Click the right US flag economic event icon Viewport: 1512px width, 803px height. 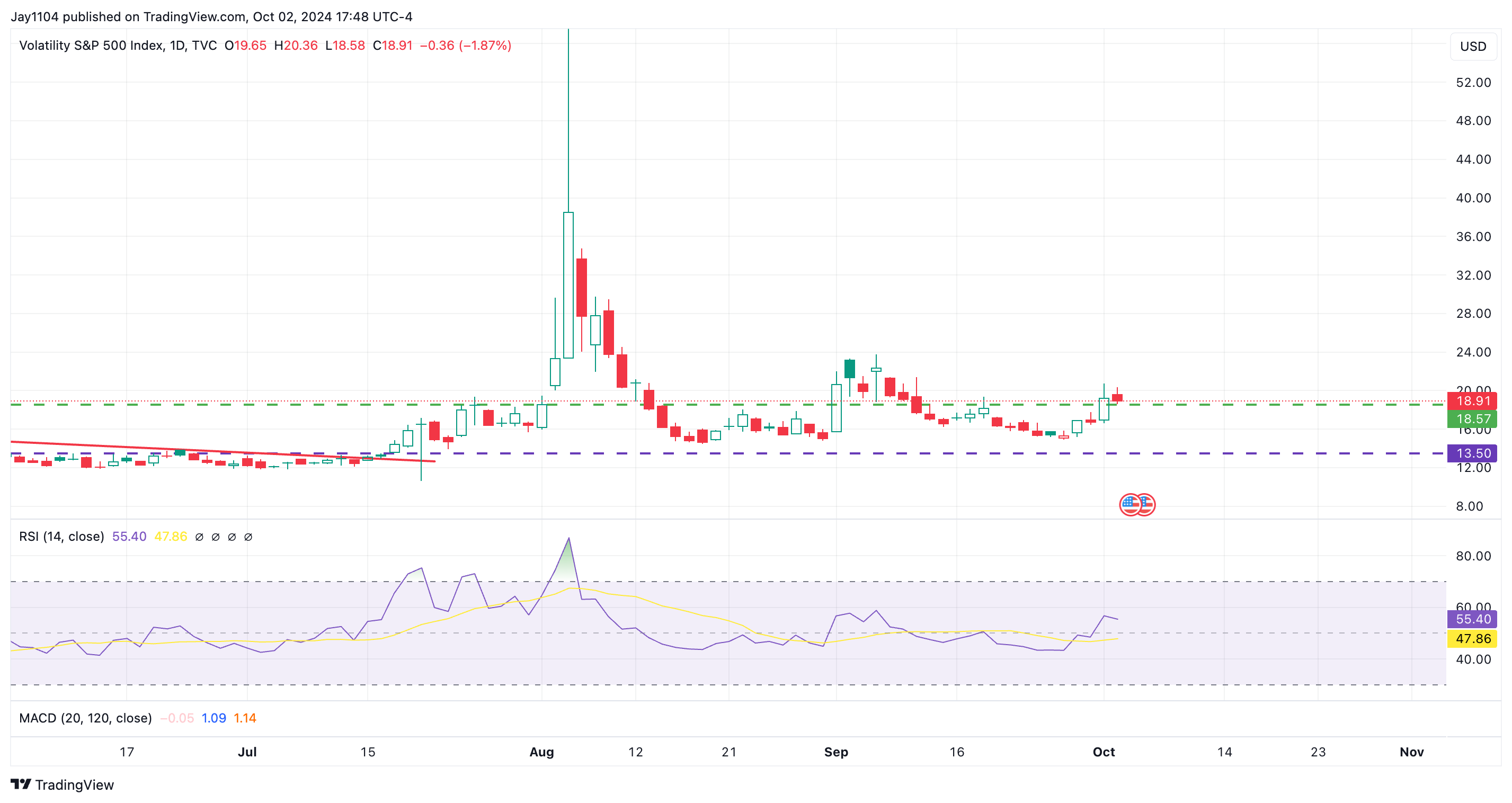click(1146, 504)
